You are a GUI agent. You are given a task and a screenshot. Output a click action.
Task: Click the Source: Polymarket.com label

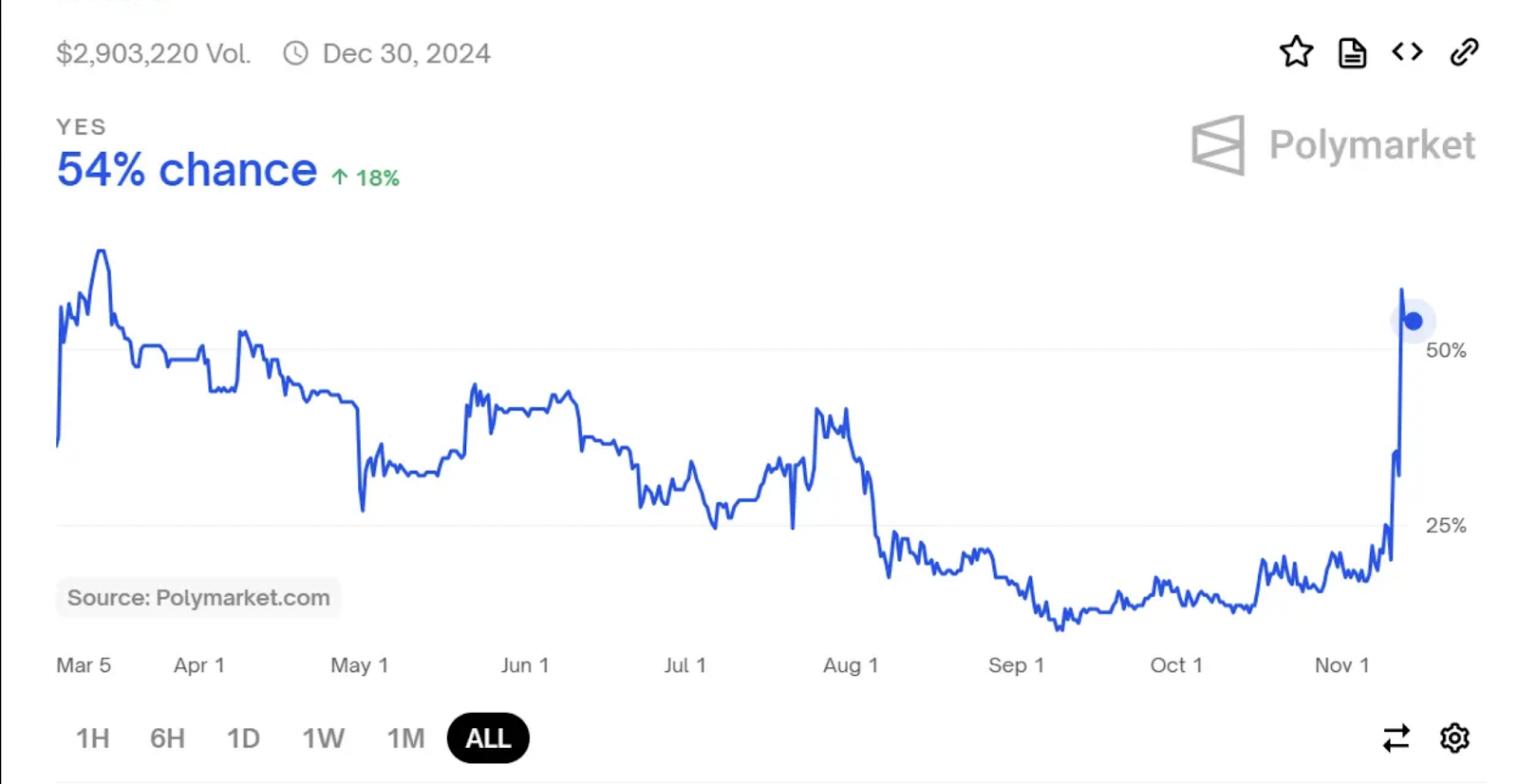click(x=198, y=598)
